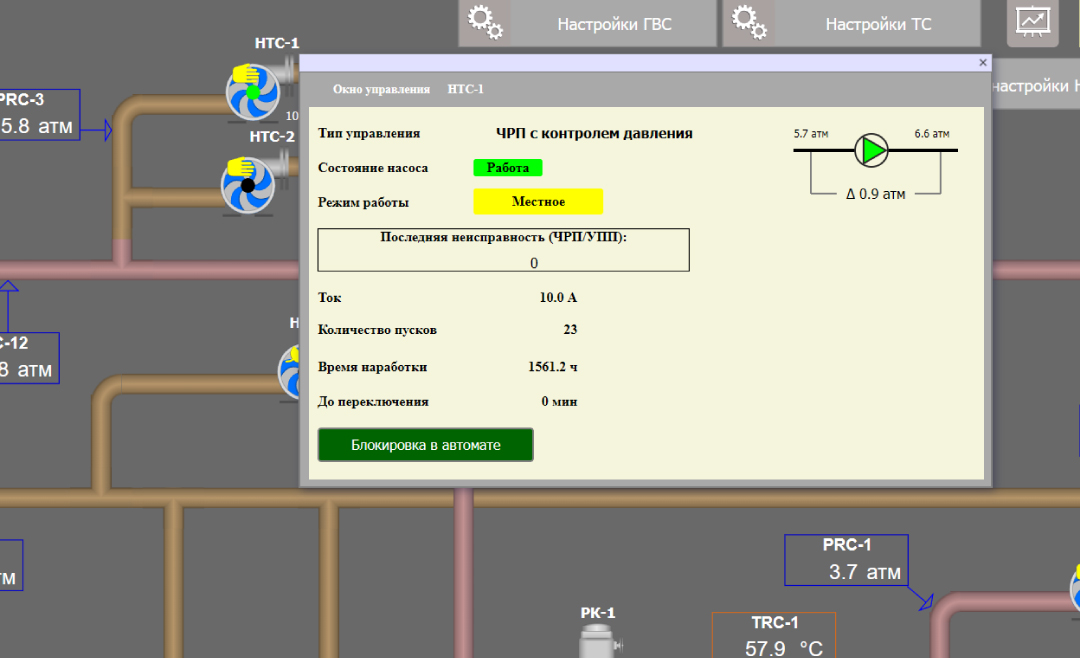1080x658 pixels.
Task: Select the PRC-3 pressure readout
Action: pos(35,114)
